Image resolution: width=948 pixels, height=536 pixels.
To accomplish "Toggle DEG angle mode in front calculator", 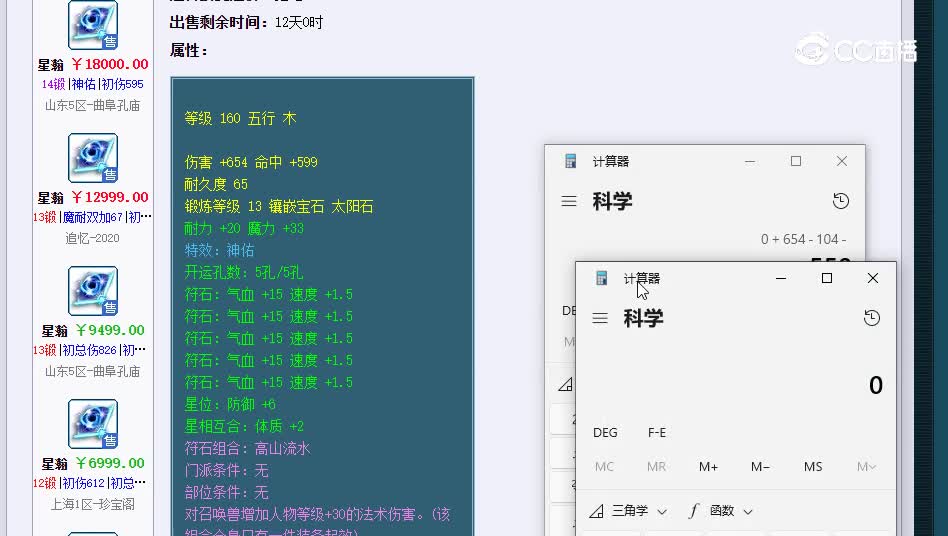I will click(x=605, y=433).
